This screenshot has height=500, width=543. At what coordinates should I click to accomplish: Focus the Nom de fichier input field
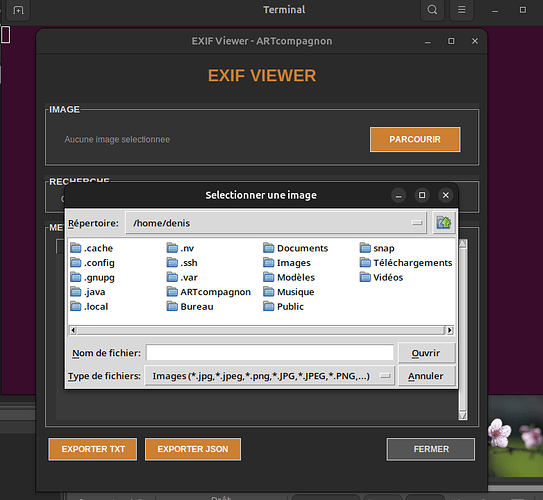(270, 353)
